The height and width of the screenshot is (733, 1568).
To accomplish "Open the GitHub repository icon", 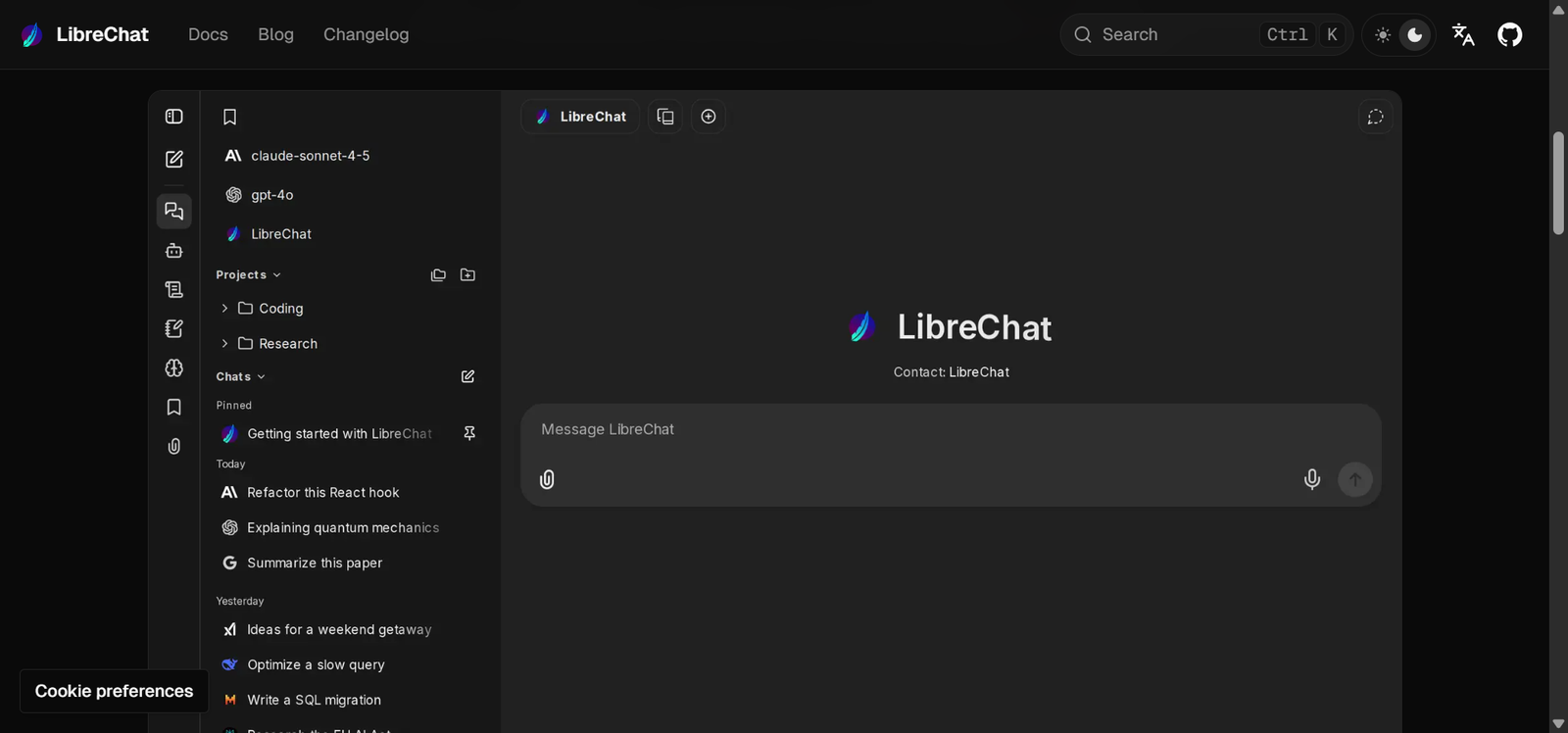I will 1510,35.
